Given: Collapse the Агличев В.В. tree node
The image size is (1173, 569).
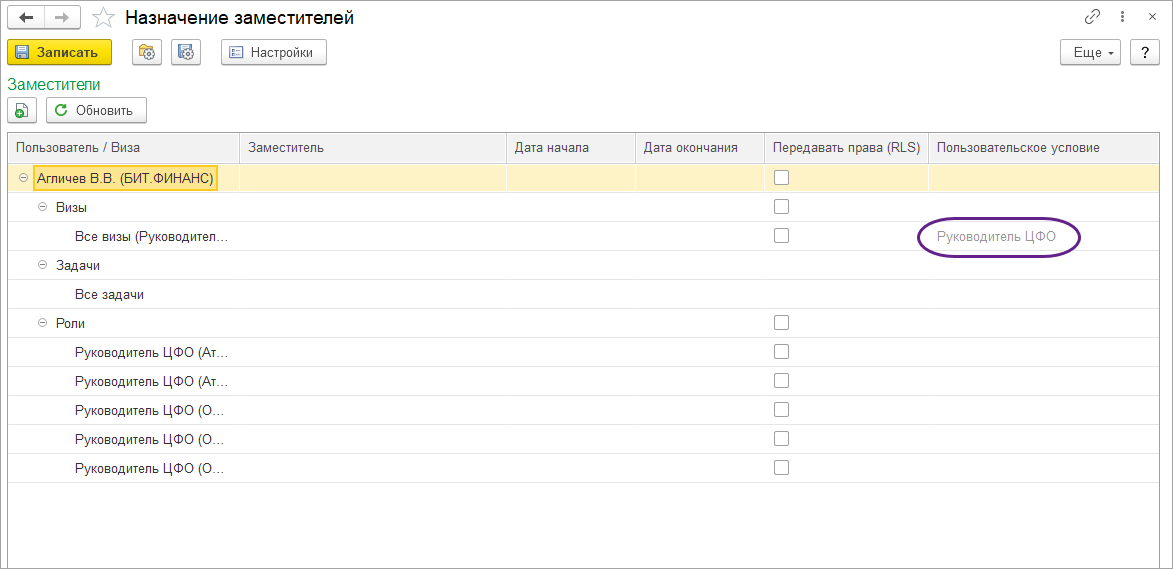Looking at the screenshot, I should click(x=23, y=178).
